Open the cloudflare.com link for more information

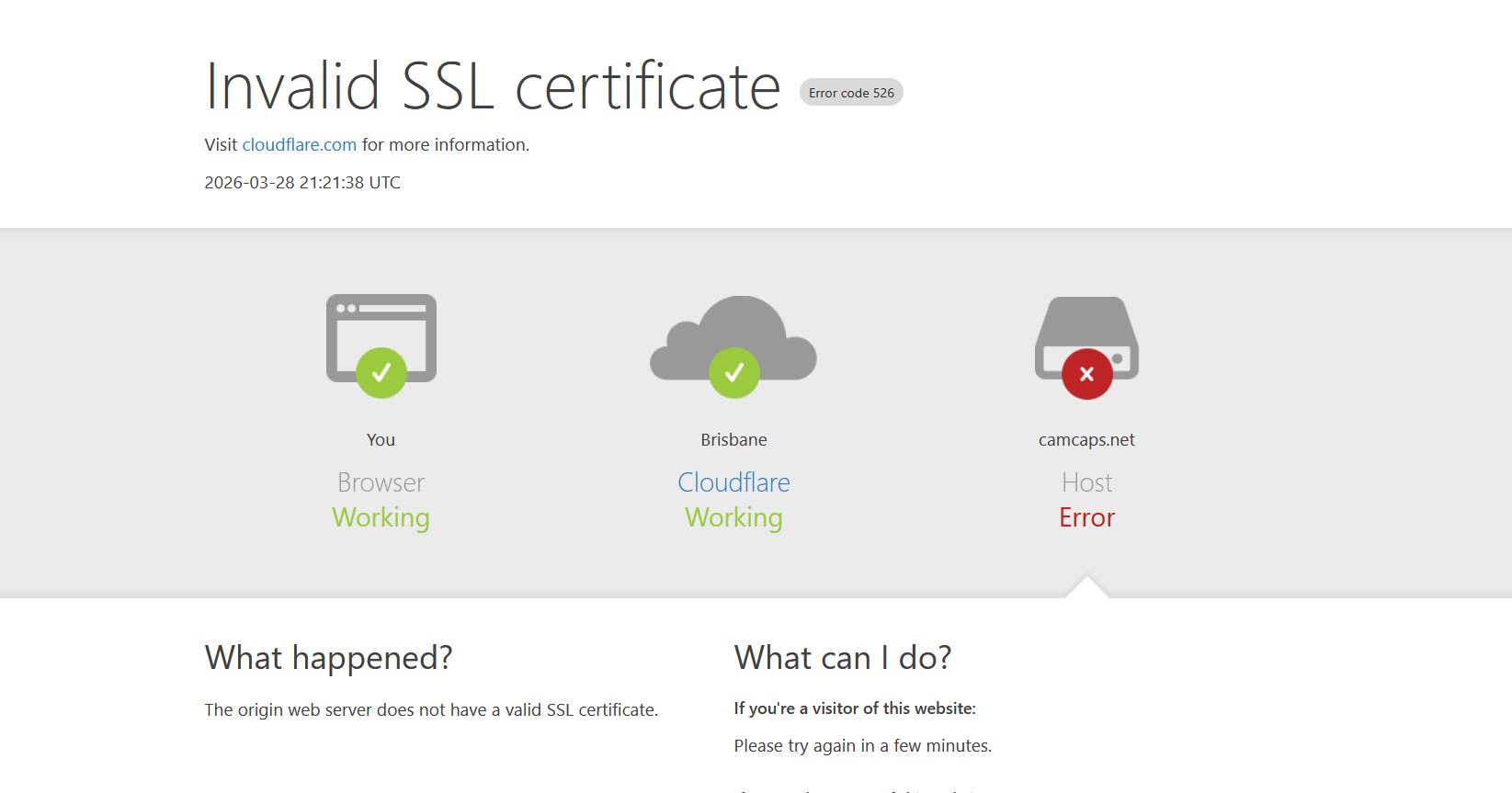[x=299, y=145]
